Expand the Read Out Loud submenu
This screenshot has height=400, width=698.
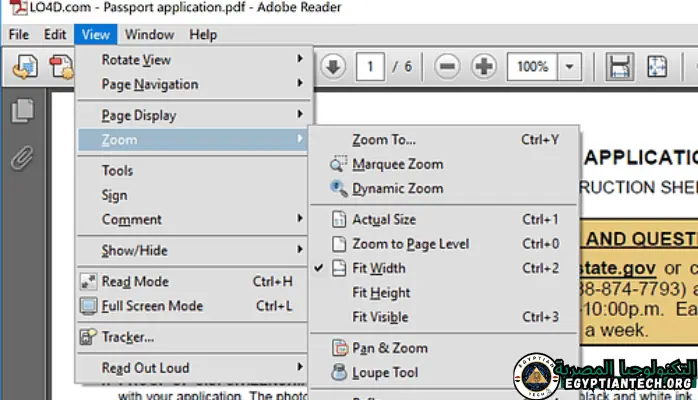pyautogui.click(x=192, y=368)
